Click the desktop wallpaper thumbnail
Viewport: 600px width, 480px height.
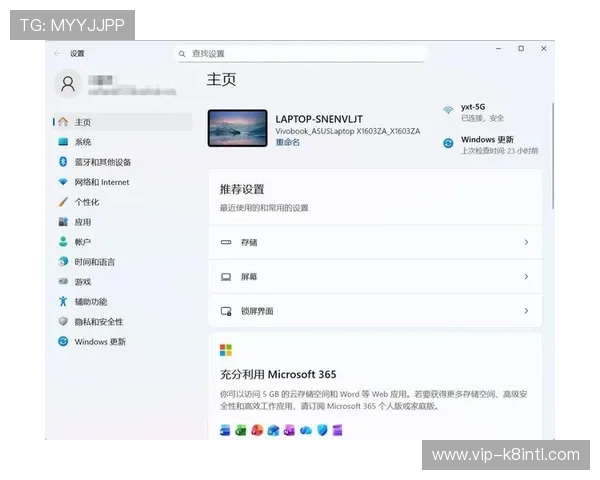coord(238,128)
